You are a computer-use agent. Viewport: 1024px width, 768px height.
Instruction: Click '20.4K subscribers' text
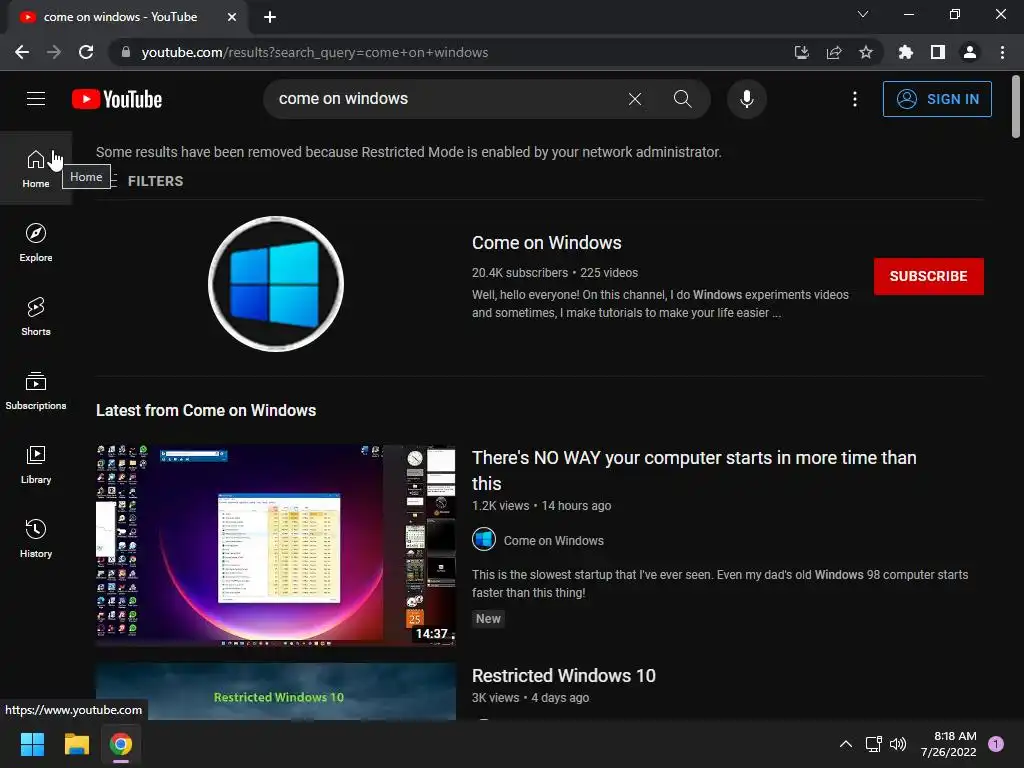tap(520, 272)
